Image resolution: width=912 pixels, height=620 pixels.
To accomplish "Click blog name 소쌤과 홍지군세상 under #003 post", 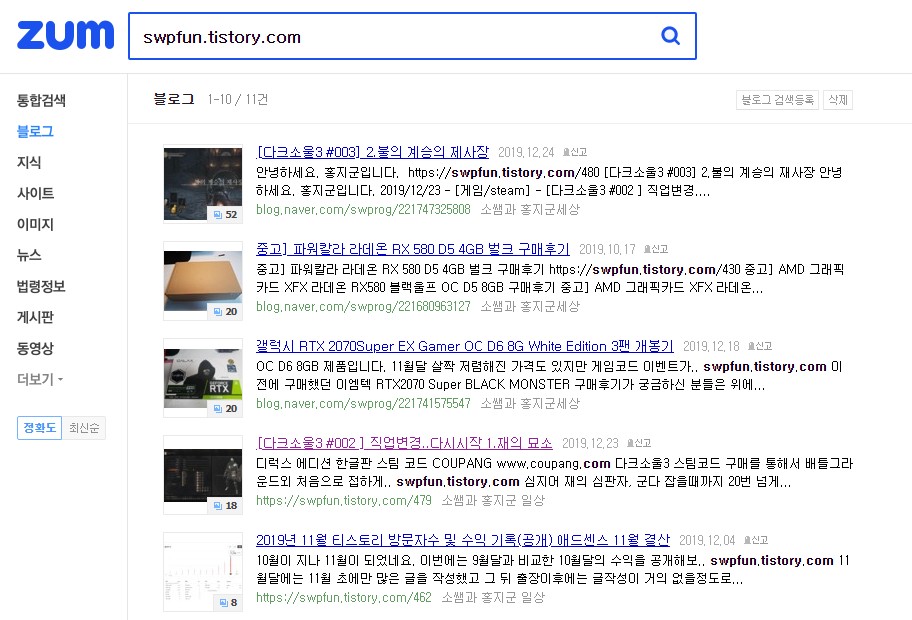I will [530, 209].
